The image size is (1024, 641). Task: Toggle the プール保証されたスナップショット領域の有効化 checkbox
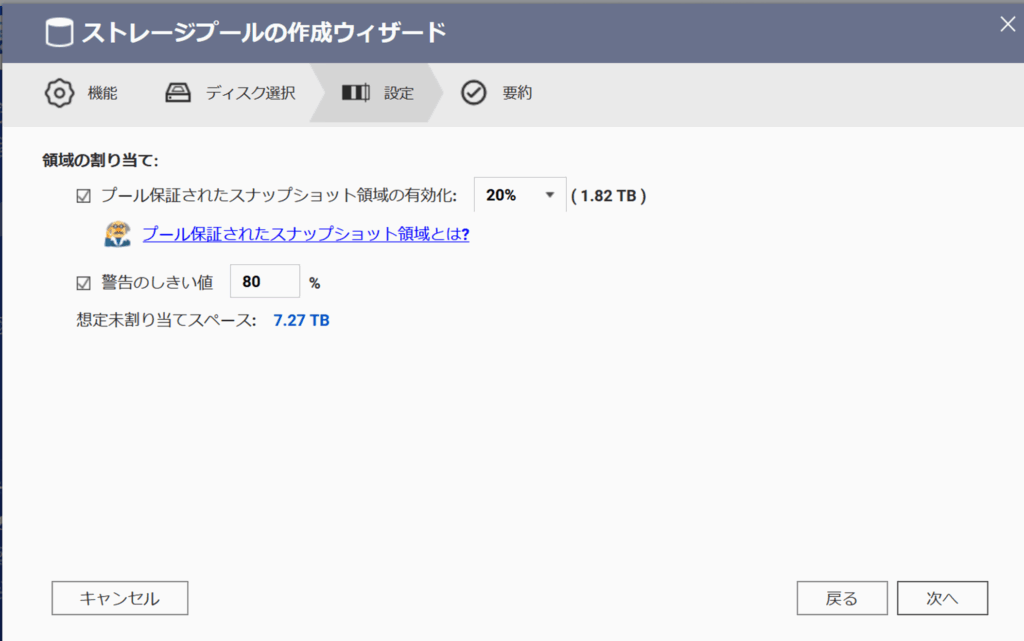[x=84, y=196]
